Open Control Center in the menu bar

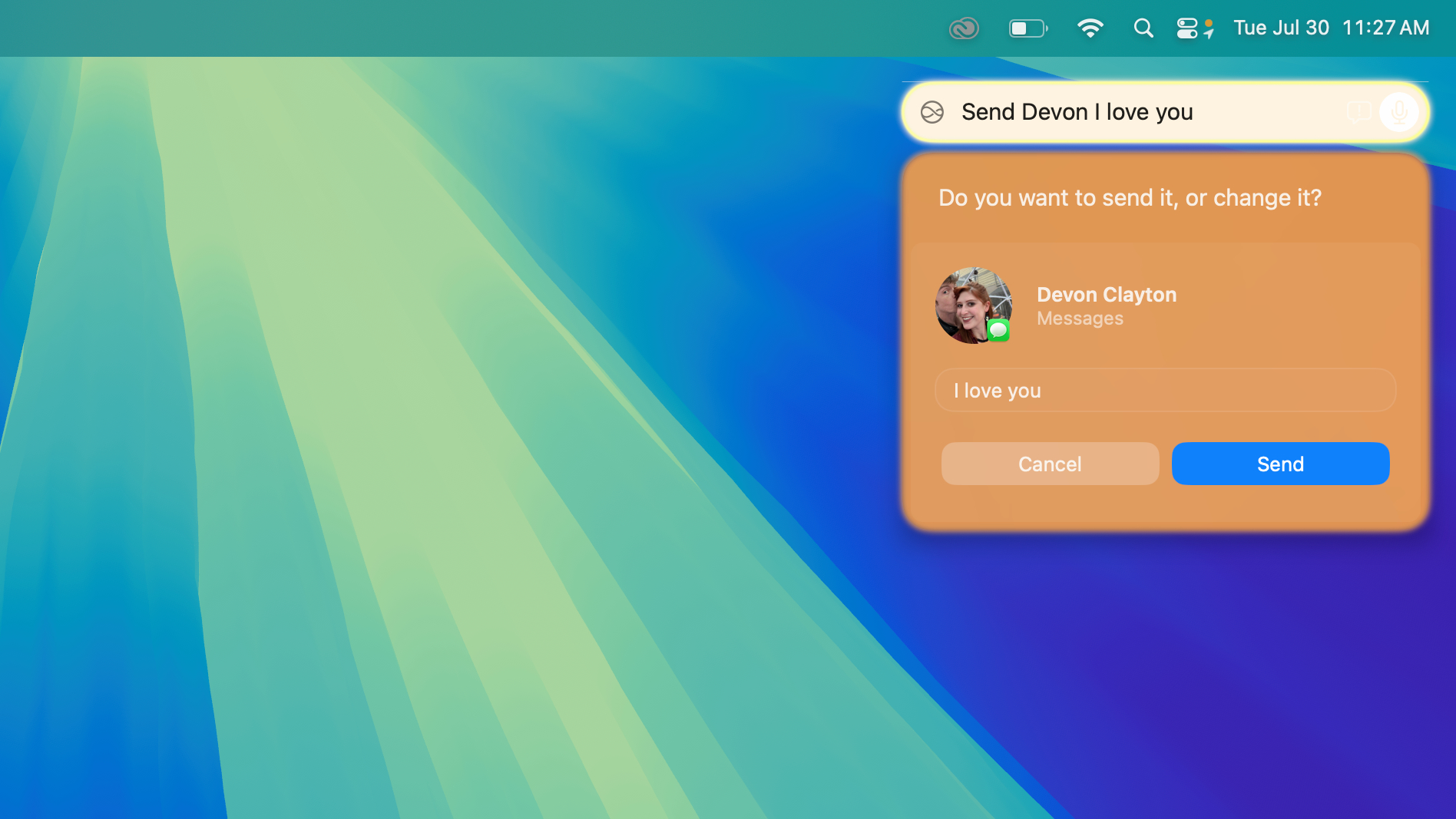1187,28
